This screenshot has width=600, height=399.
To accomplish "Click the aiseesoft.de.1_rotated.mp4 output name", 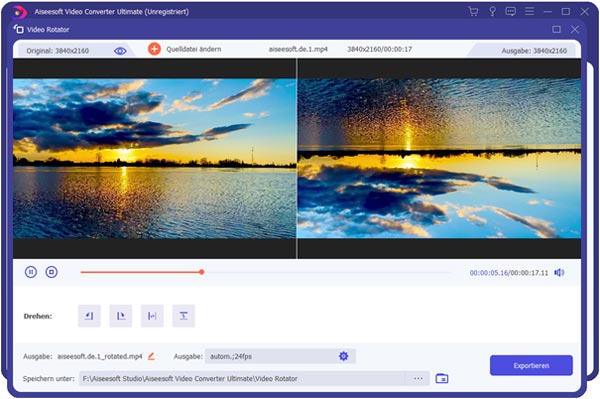I will [x=100, y=357].
